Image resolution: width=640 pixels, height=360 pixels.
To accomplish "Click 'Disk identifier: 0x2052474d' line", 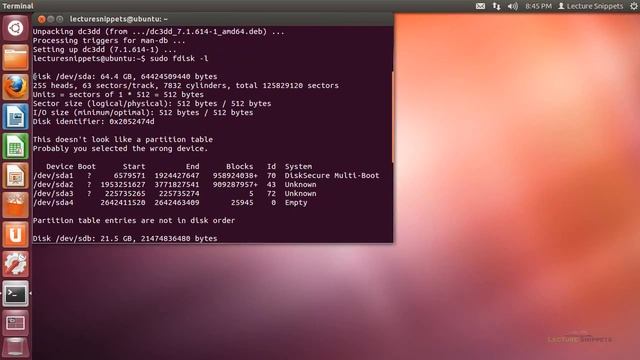I will point(93,122).
